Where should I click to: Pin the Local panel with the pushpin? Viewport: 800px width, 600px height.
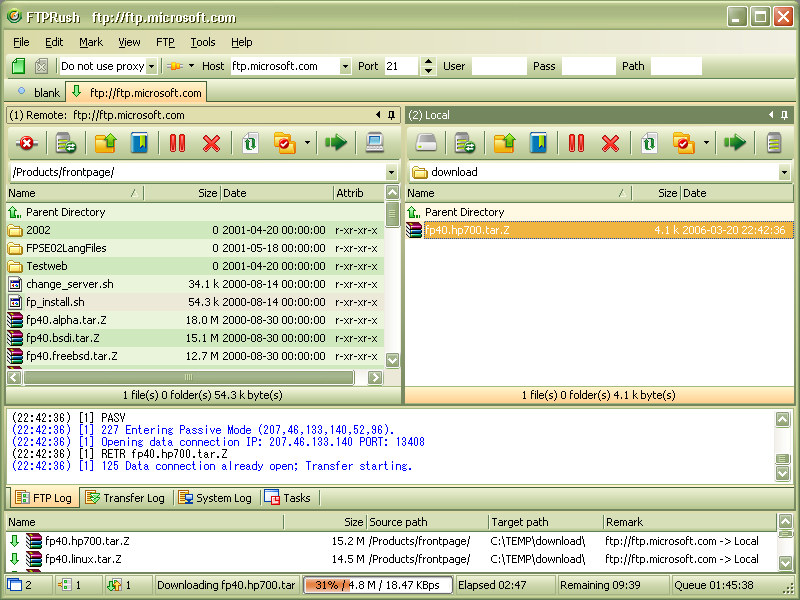(784, 115)
